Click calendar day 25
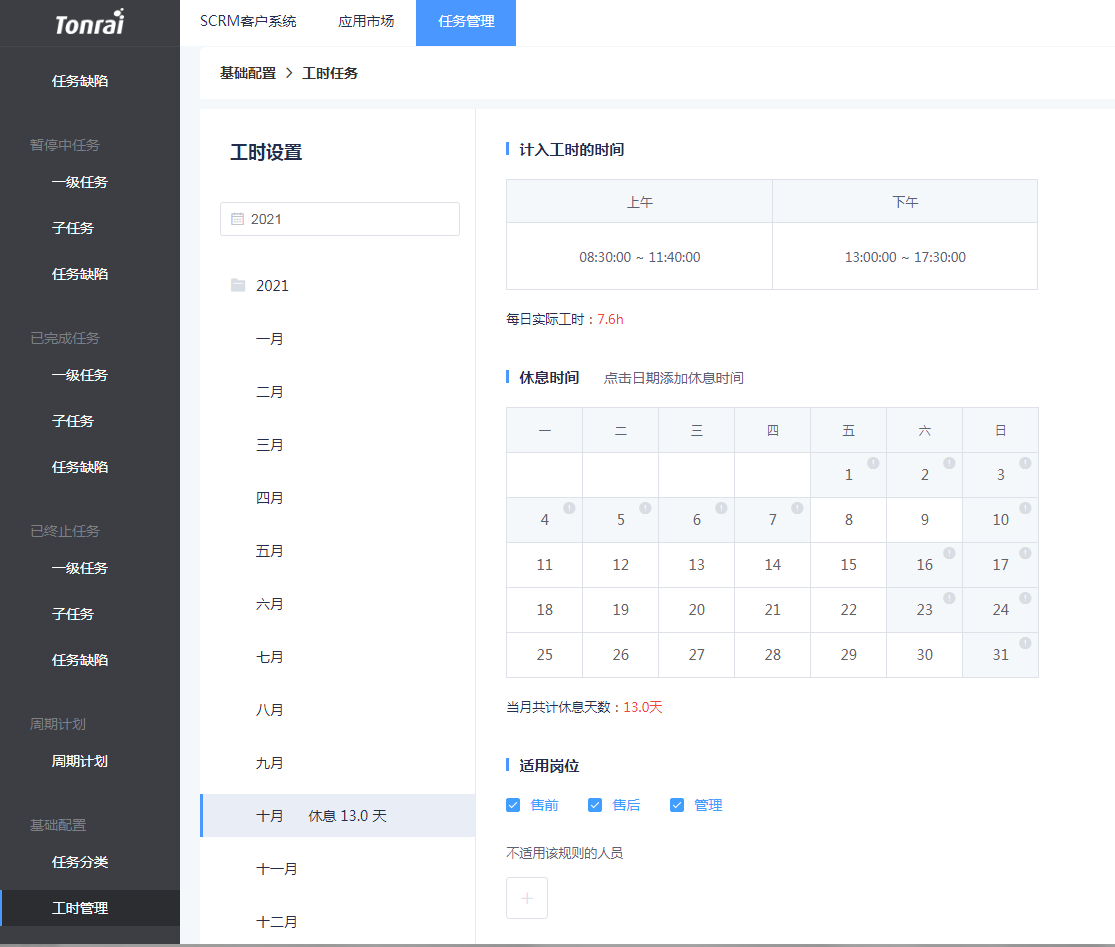Screen dimensions: 1115x947 point(545,655)
